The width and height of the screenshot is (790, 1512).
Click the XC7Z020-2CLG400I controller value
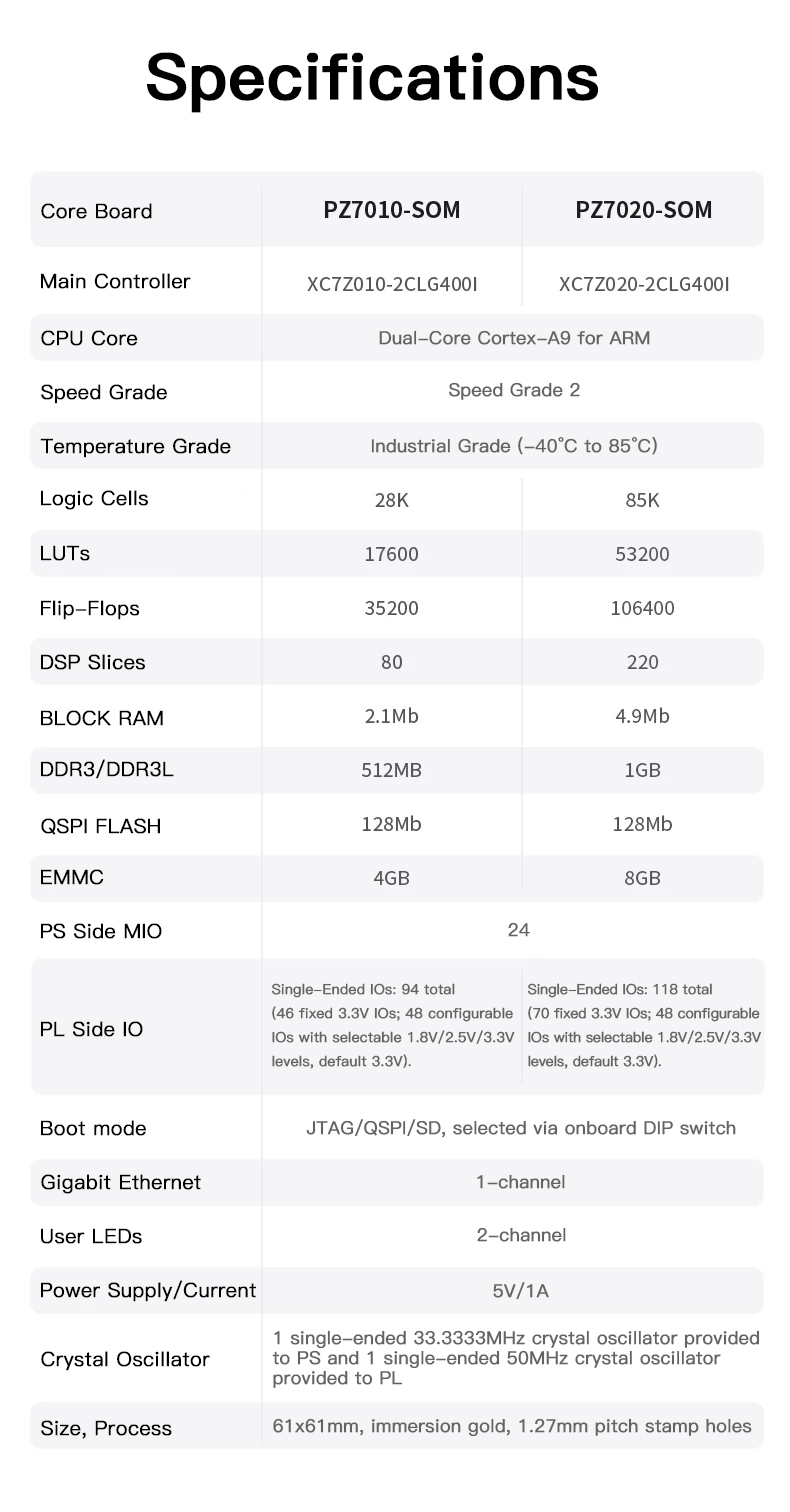point(644,284)
